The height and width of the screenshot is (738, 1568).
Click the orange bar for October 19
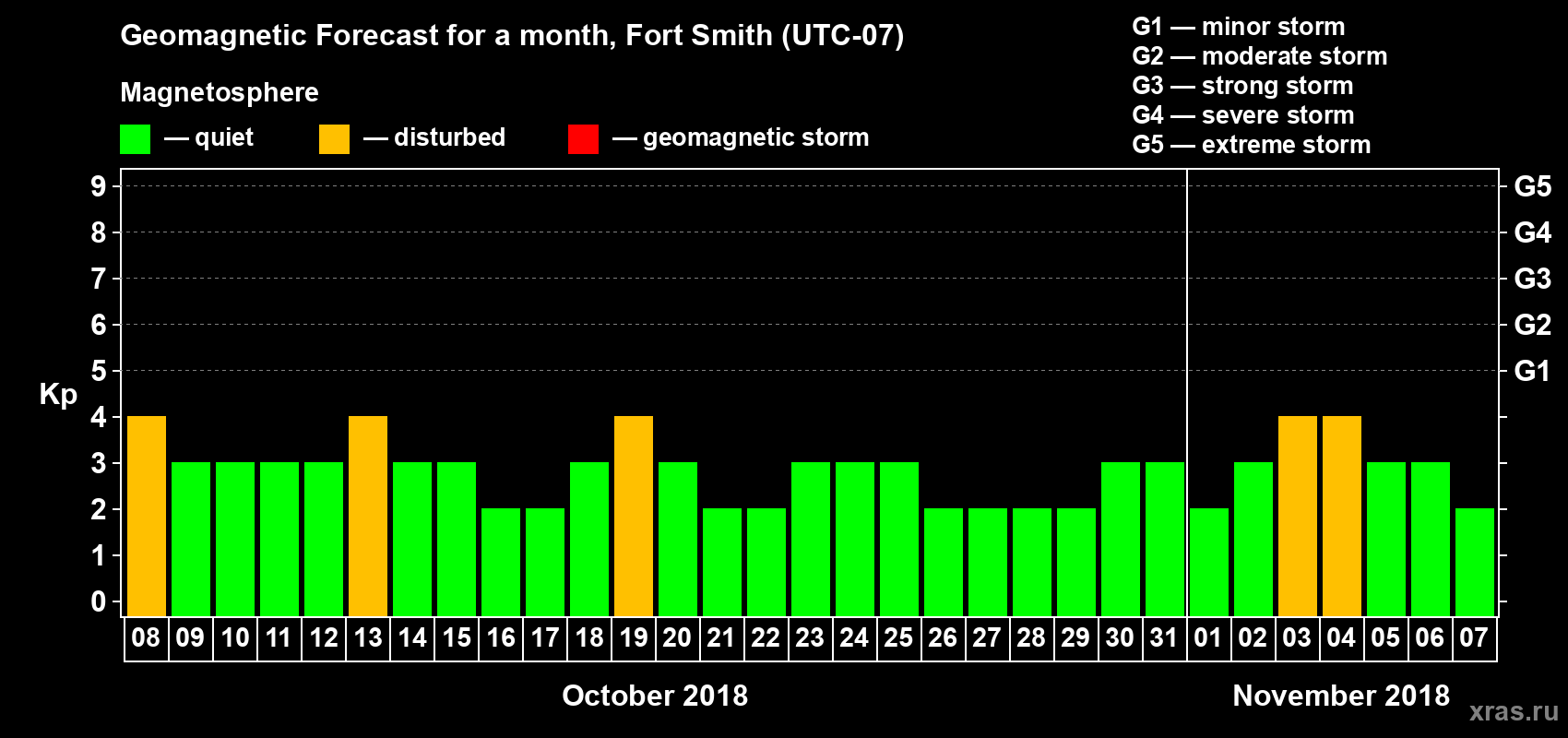634,517
